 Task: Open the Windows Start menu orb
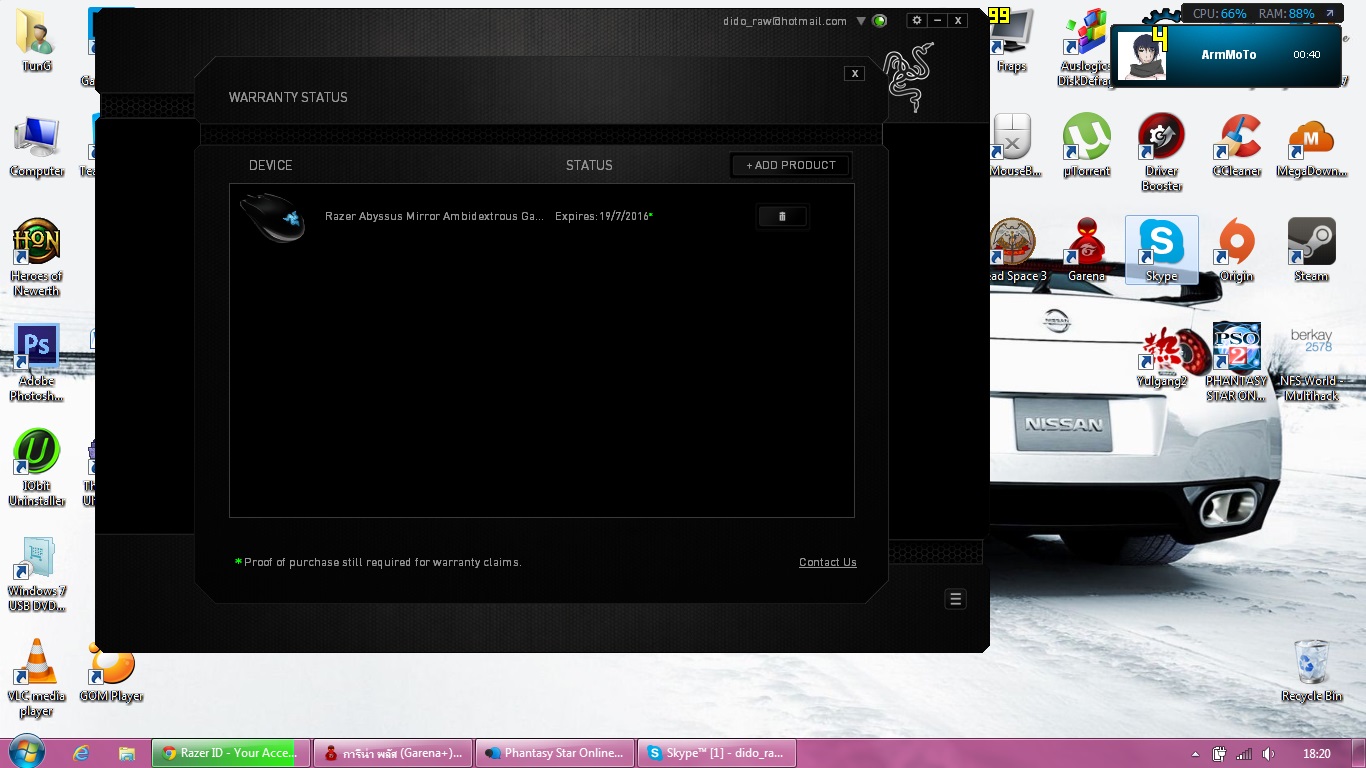click(25, 752)
